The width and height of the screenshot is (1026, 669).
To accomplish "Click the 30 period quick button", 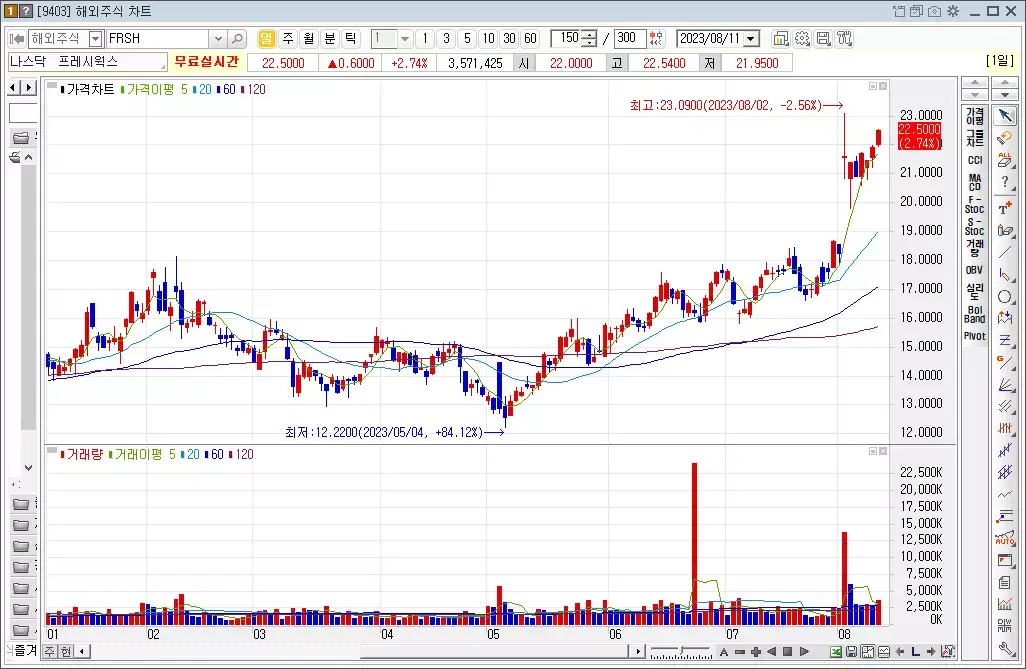I will 509,39.
